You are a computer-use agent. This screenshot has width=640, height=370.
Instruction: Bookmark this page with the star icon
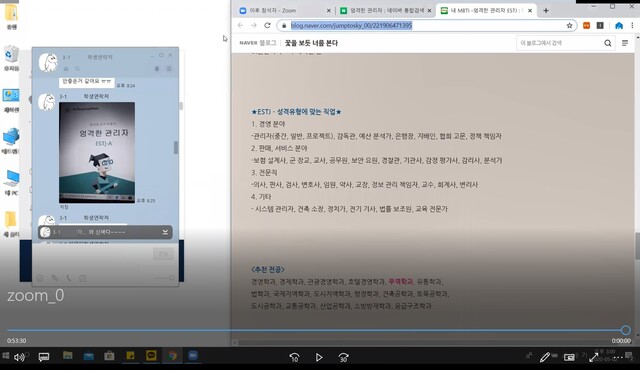tap(569, 25)
